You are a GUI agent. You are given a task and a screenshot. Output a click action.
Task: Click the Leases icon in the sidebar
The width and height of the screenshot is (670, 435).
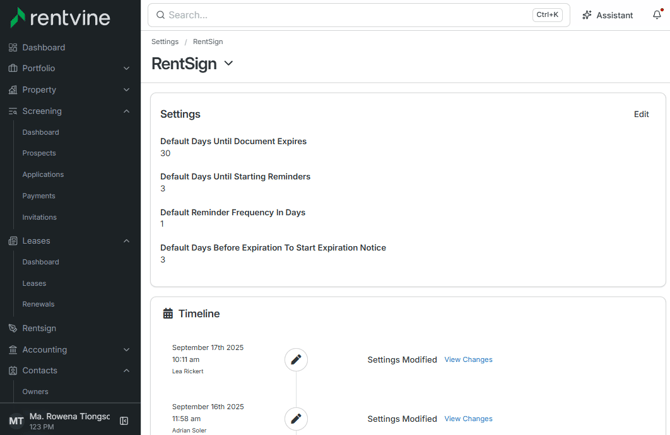[x=13, y=241]
